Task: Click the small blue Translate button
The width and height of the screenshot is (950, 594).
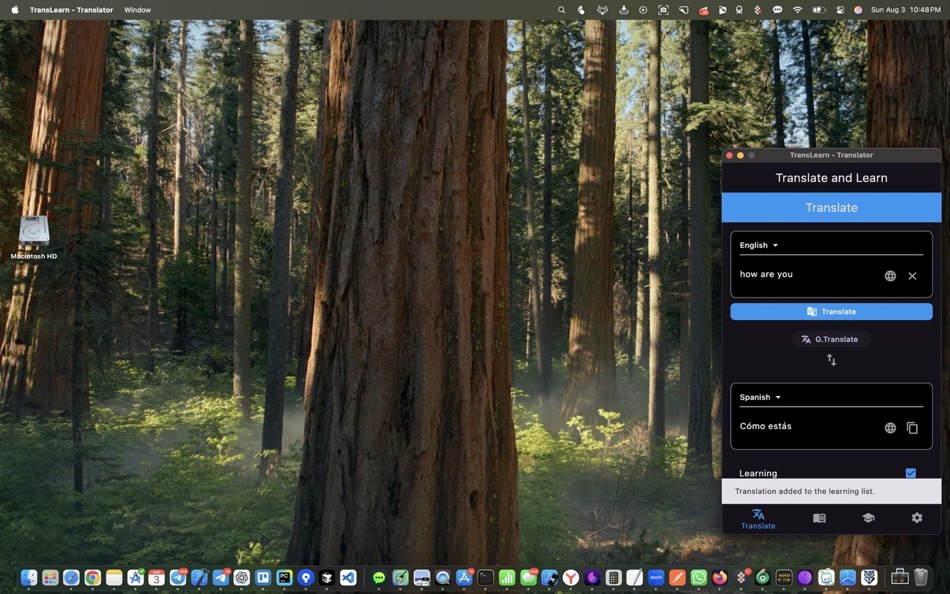Action: click(831, 312)
